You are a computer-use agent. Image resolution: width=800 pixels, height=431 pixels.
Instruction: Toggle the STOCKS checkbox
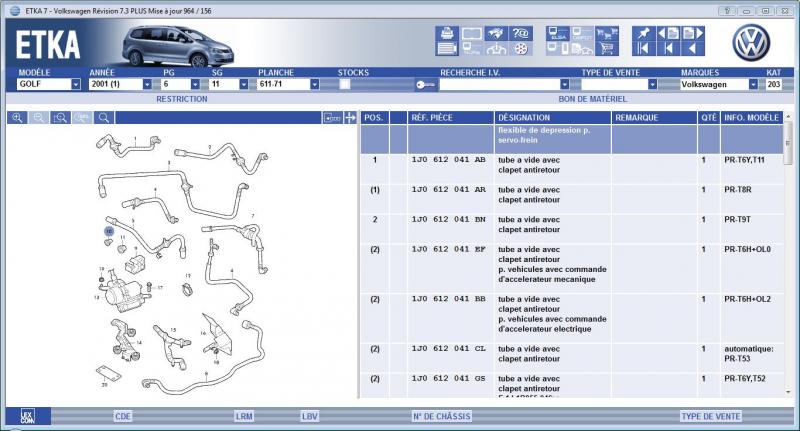pos(345,84)
